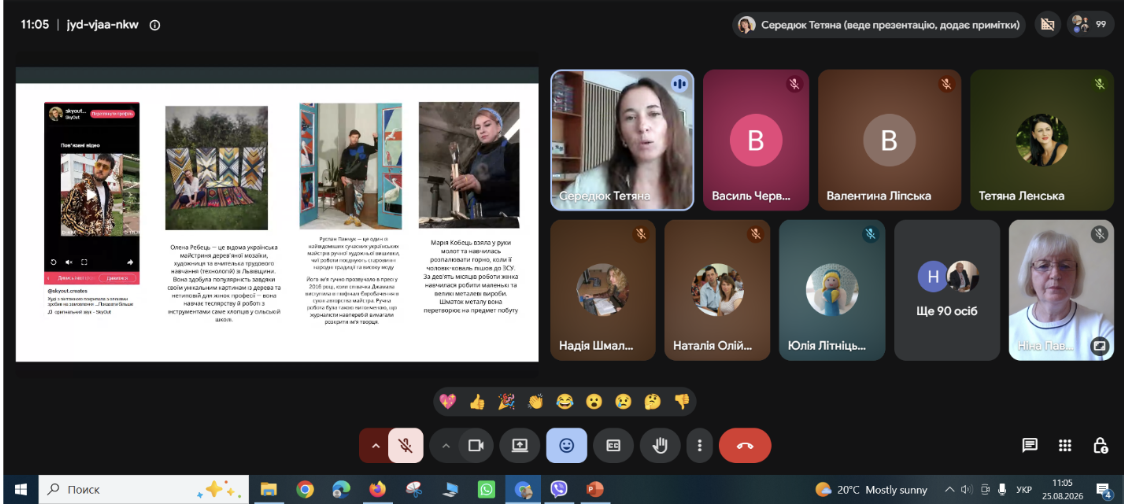Select Ніна Лав... video tile

[x=1061, y=290]
